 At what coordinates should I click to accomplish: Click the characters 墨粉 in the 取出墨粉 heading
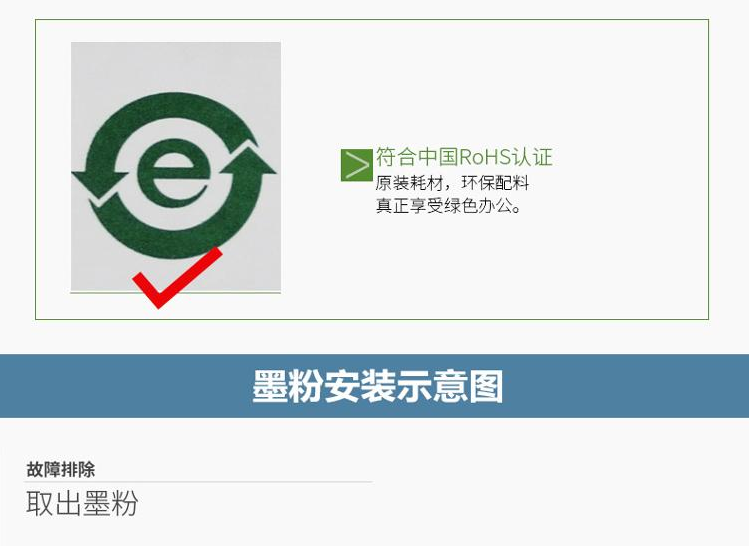[x=110, y=503]
